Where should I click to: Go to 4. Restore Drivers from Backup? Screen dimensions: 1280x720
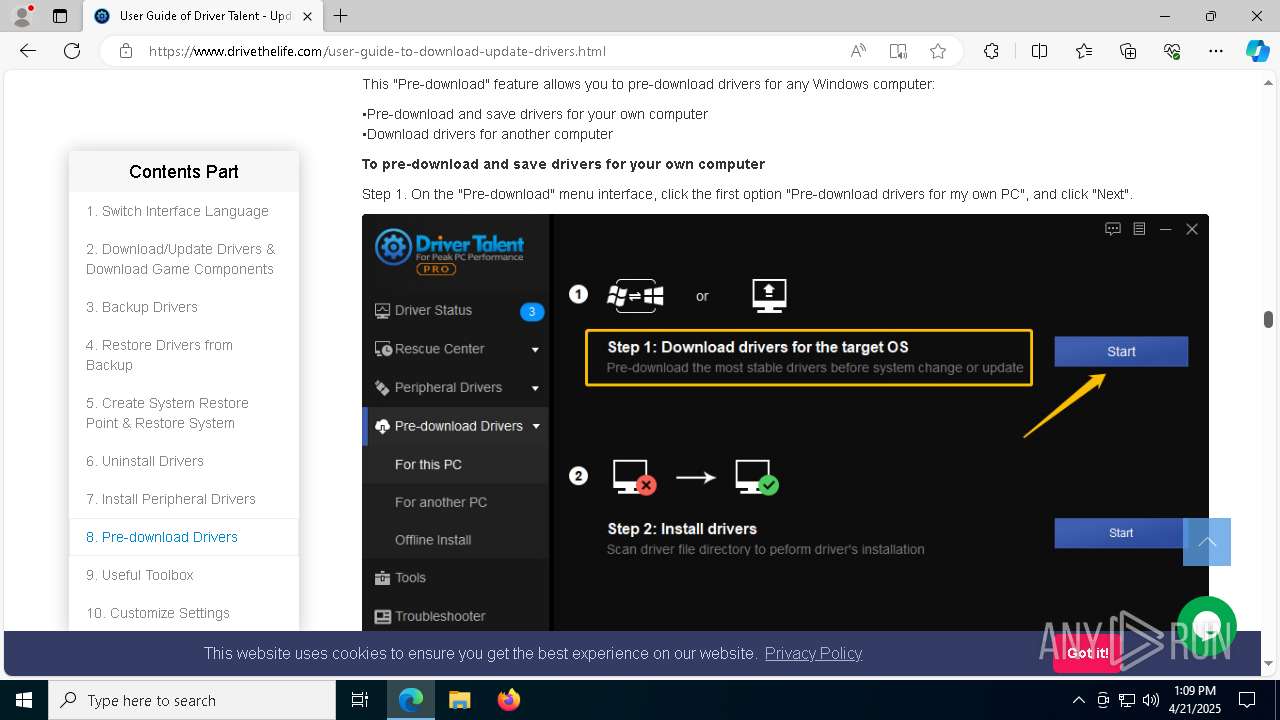159,355
